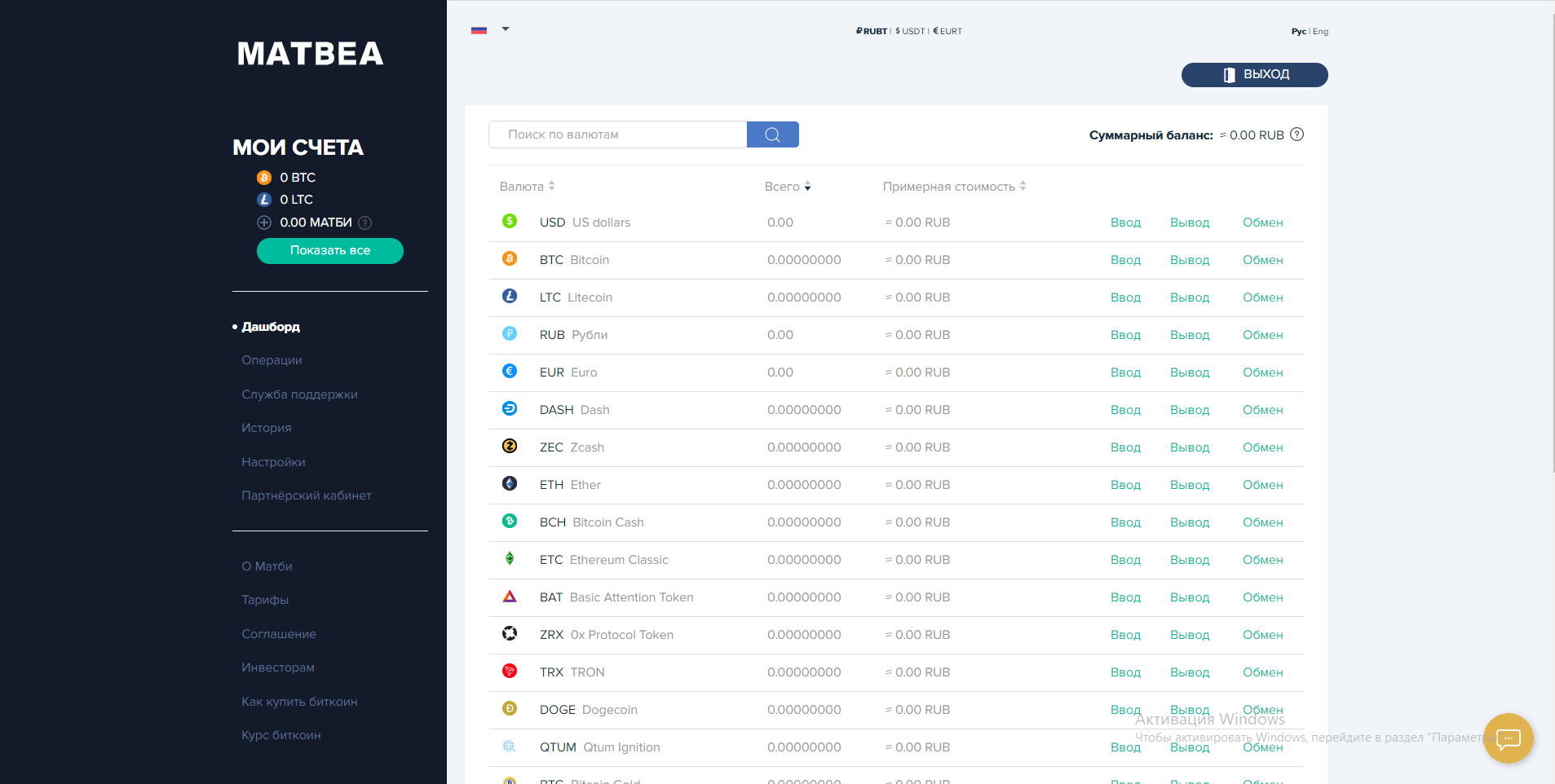Open the total balance help icon
Image resolution: width=1555 pixels, height=784 pixels.
(x=1297, y=134)
